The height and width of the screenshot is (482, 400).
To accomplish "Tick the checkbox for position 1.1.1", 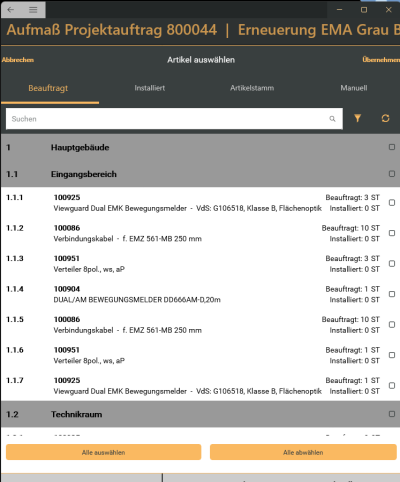I will click(392, 203).
